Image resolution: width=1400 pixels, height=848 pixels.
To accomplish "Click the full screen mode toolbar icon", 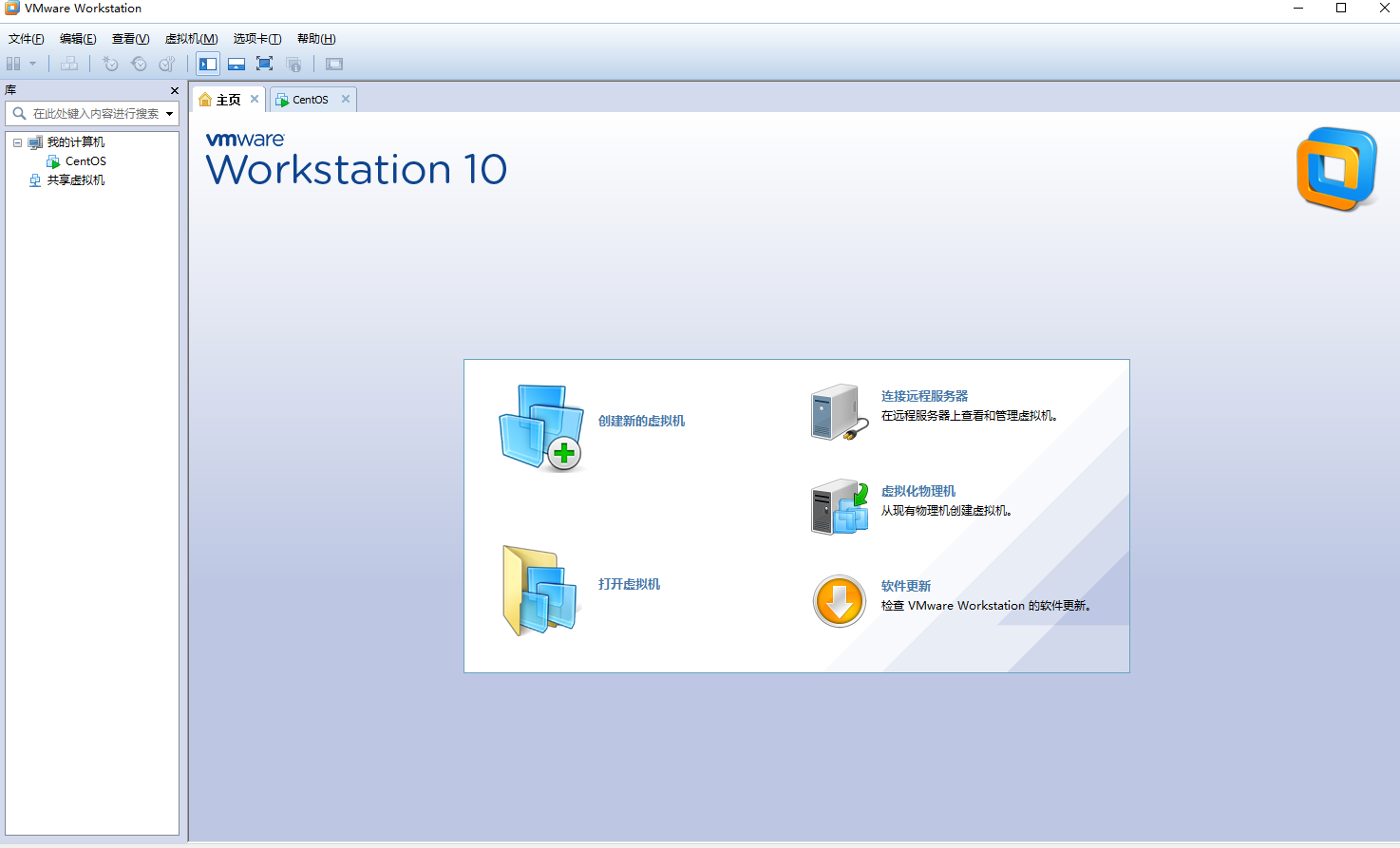I will point(265,64).
